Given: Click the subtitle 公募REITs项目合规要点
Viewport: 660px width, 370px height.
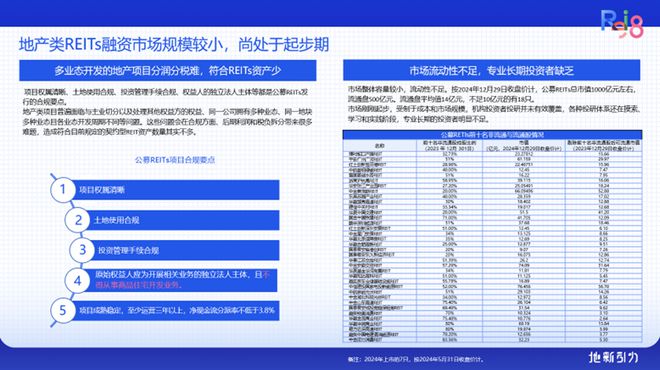Looking at the screenshot, I should click(x=175, y=160).
